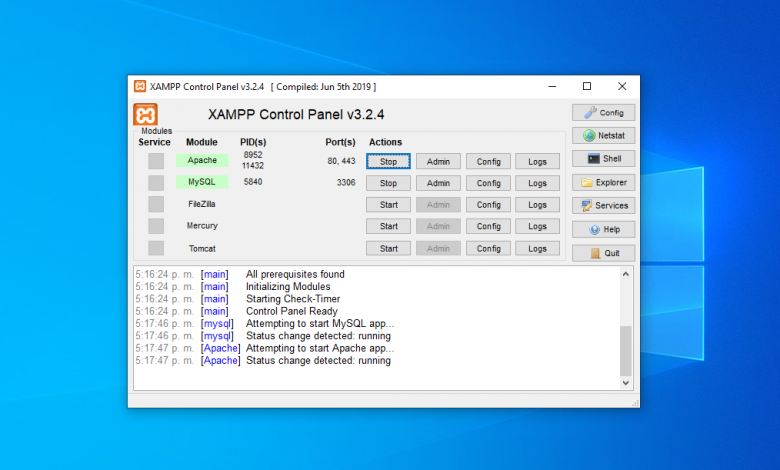Click the log line 'All prerequisites found'
780x470 pixels.
click(x=295, y=274)
